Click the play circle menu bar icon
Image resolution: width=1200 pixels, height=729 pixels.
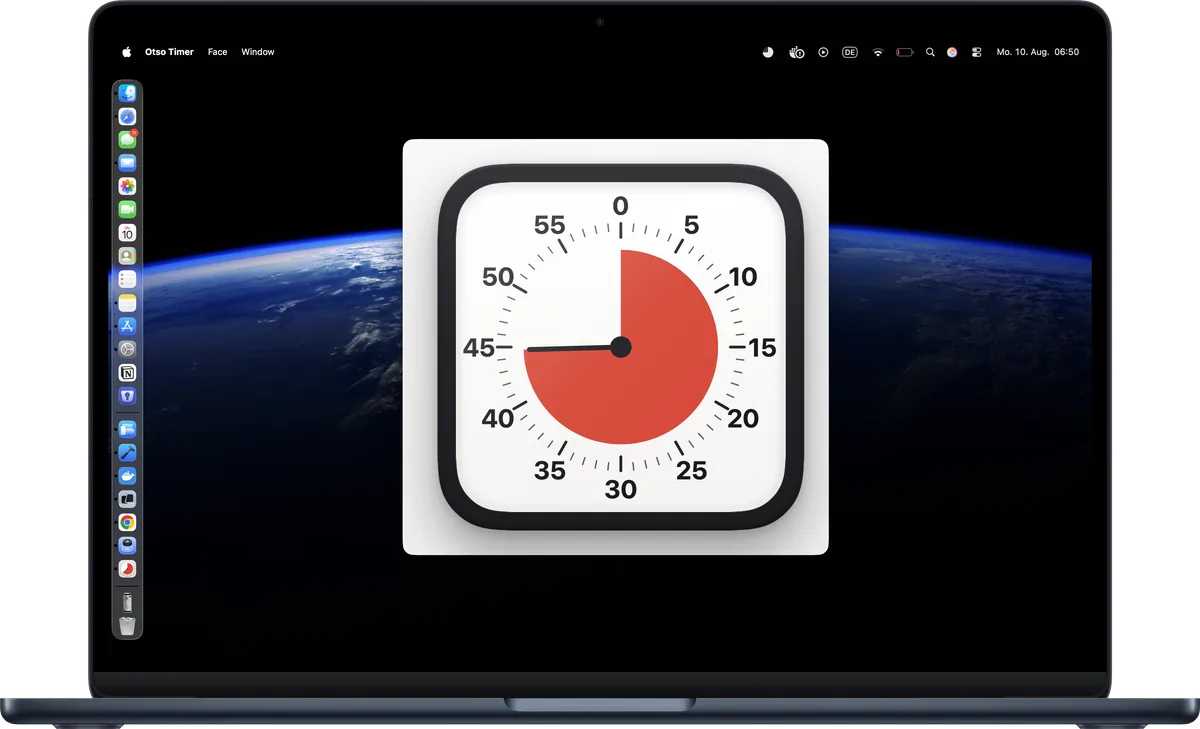point(823,52)
